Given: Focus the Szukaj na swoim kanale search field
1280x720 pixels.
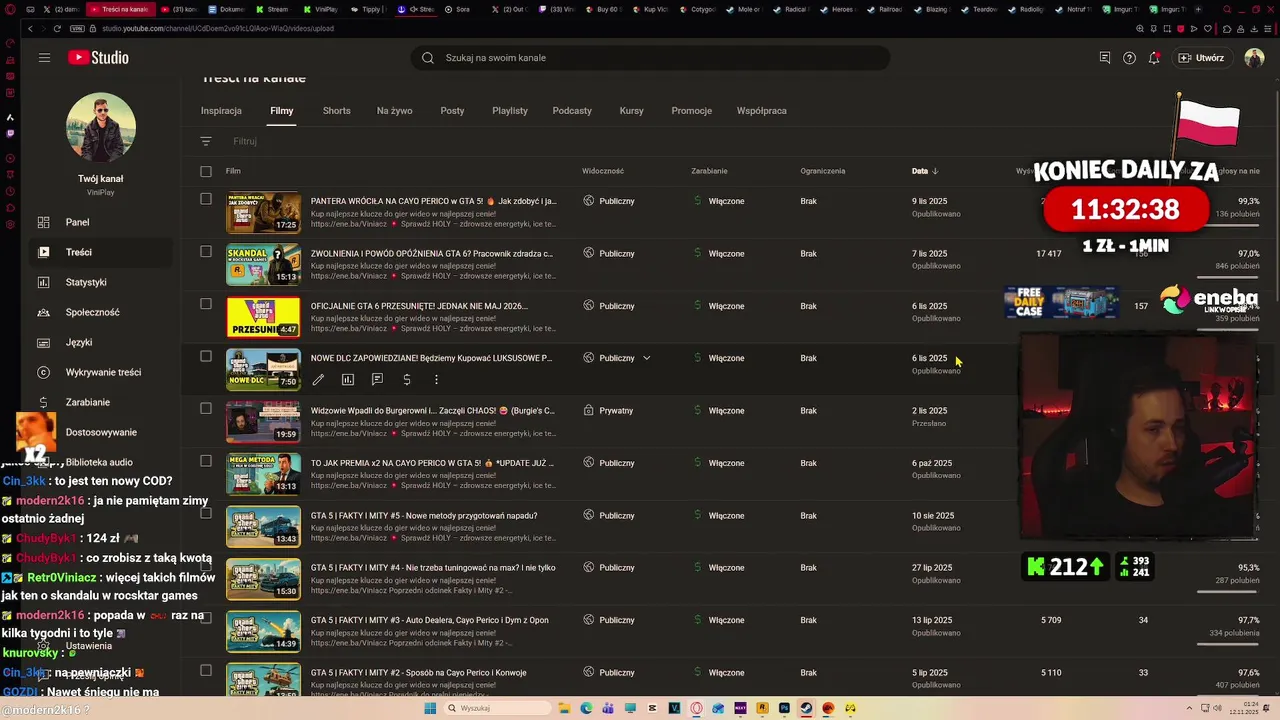Looking at the screenshot, I should pos(650,58).
